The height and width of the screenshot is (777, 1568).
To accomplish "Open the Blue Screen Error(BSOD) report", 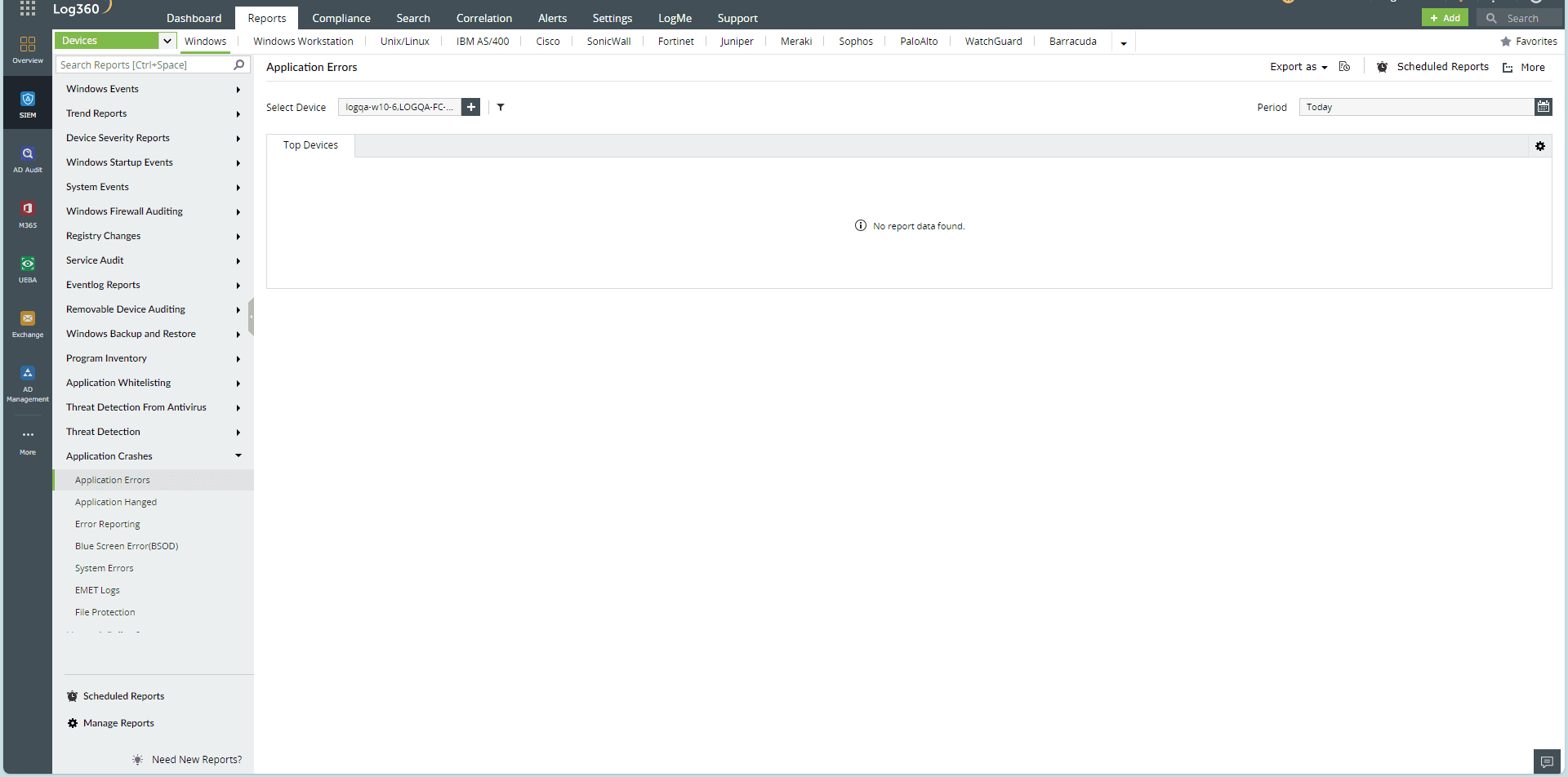I will [127, 546].
